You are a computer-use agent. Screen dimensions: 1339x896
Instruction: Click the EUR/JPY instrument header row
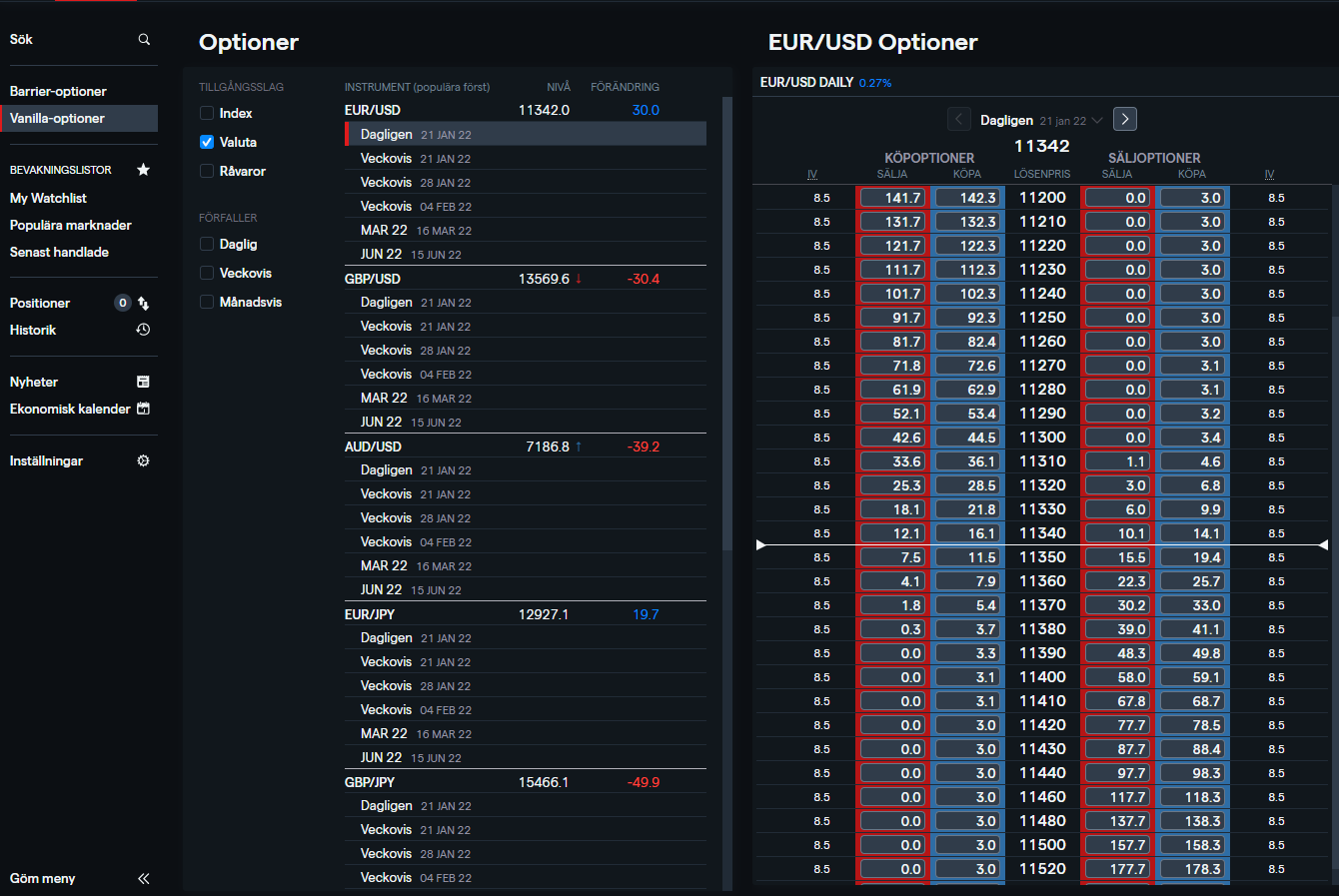[526, 613]
